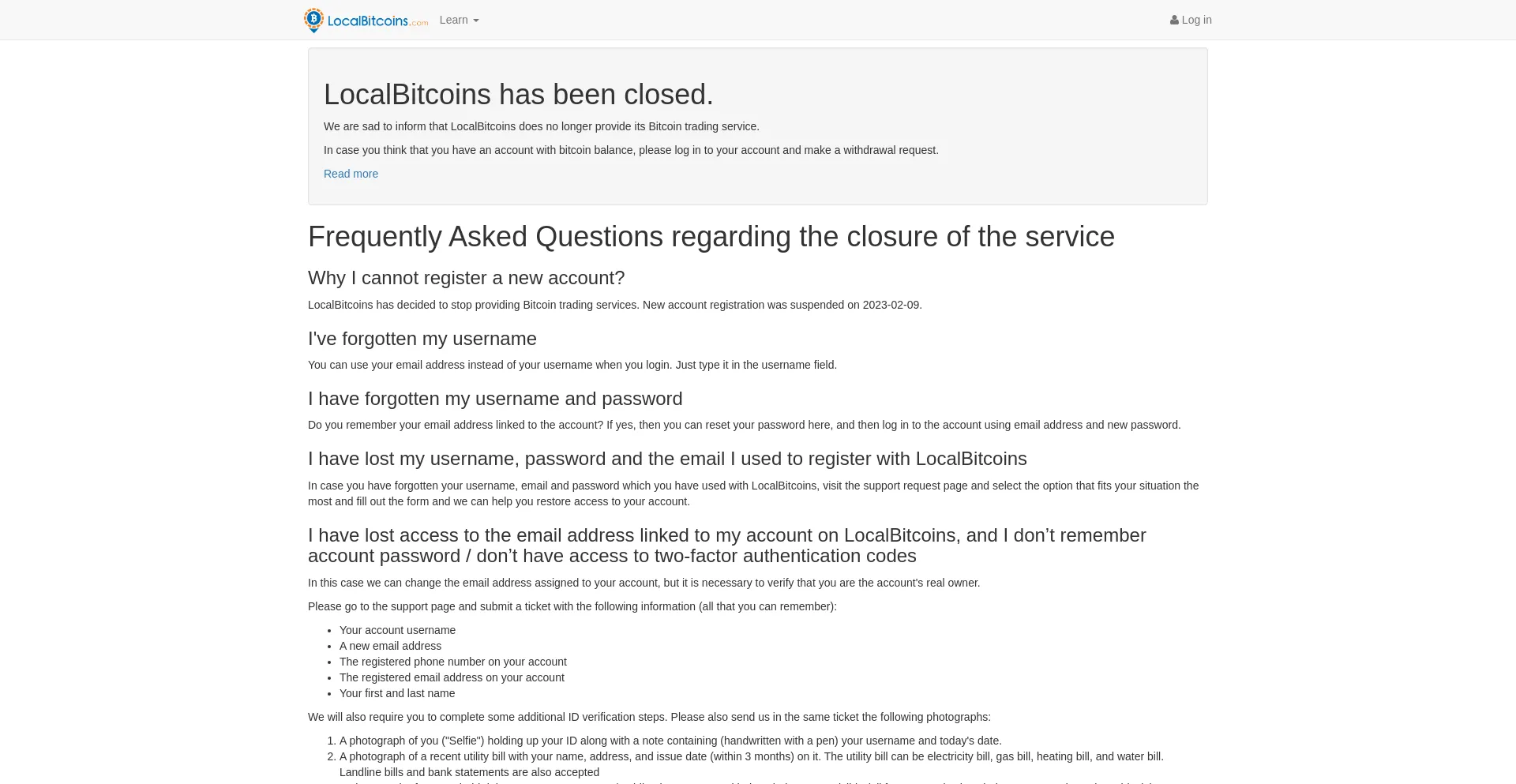Click the FAQ closure heading
Viewport: 1516px width, 784px height.
coord(711,236)
